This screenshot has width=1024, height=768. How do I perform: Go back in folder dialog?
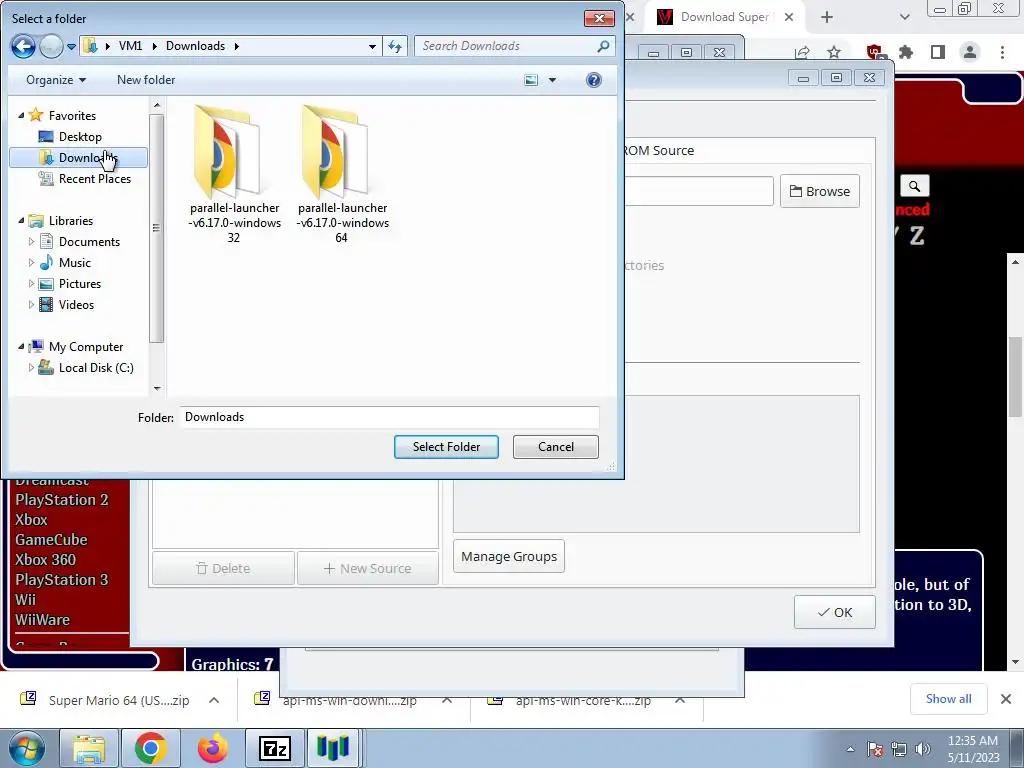point(23,46)
